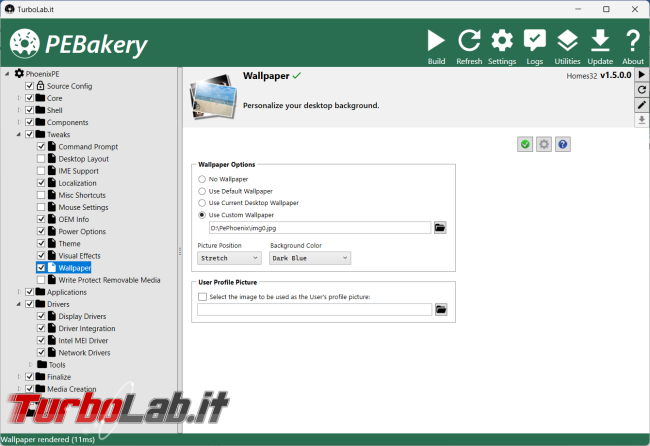Select Display Drivers script
The height and width of the screenshot is (446, 650).
pyautogui.click(x=77, y=316)
